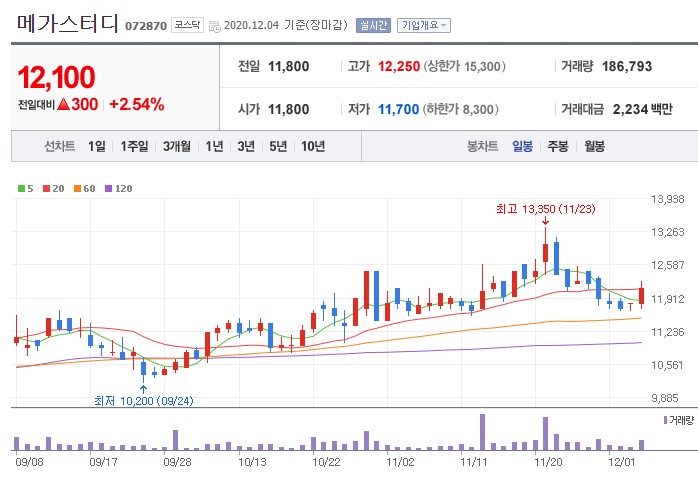Image resolution: width=698 pixels, height=477 pixels.
Task: Select the 1일 line chart period
Action: (97, 146)
